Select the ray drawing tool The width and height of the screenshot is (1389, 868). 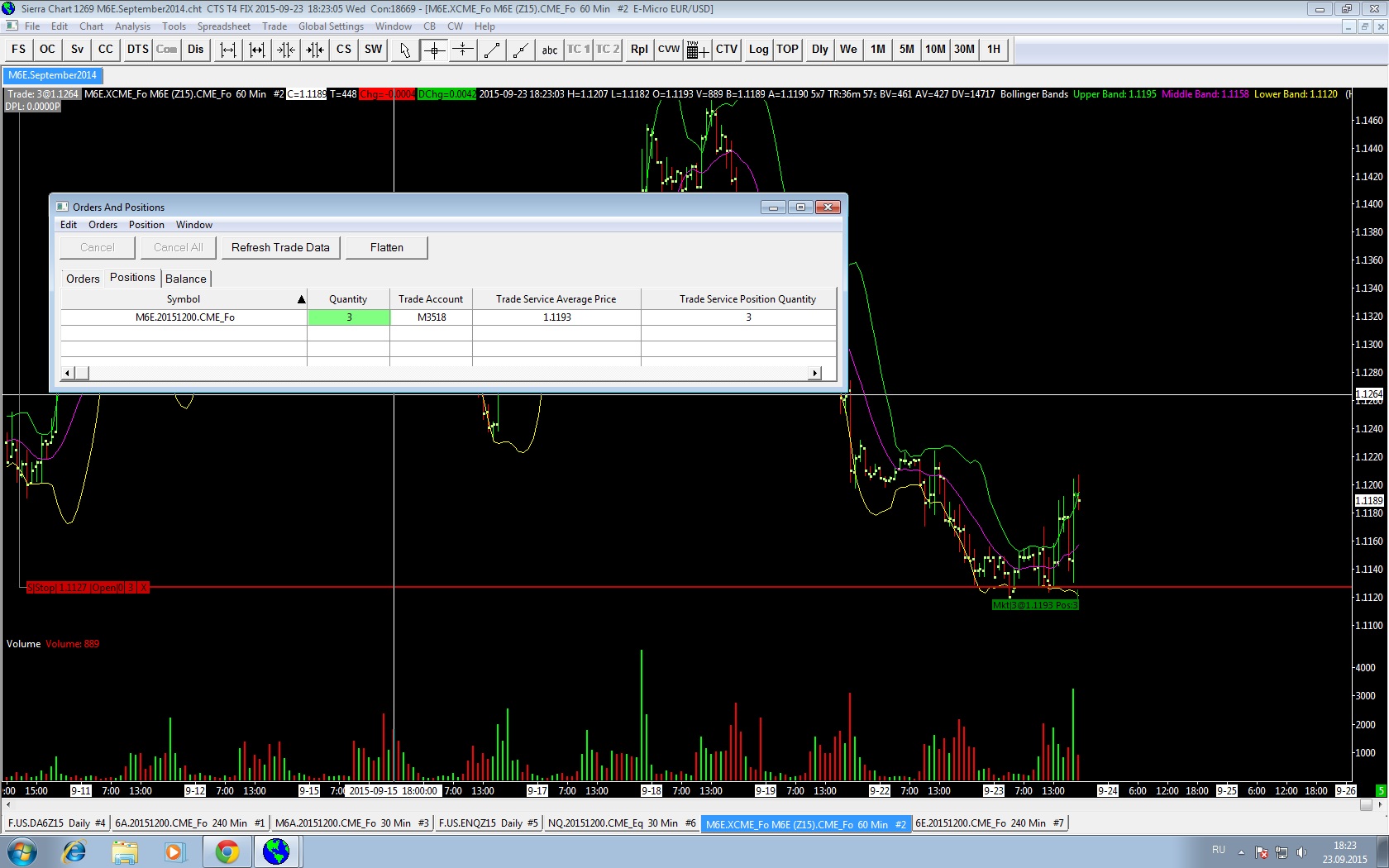pyautogui.click(x=521, y=50)
